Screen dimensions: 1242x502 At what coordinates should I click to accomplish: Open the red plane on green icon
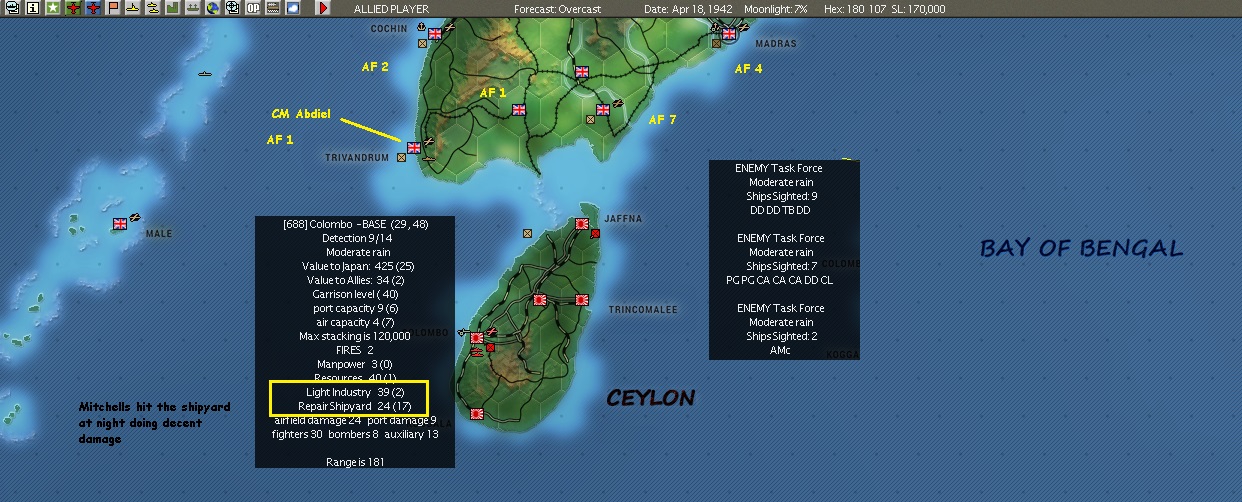pyautogui.click(x=73, y=8)
